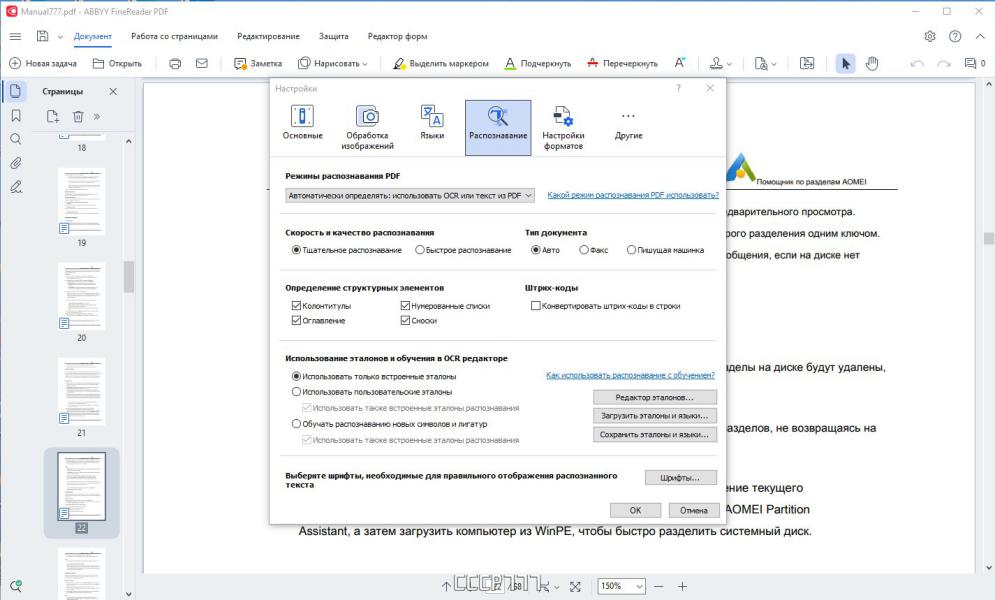
Task: Open the search panel magnifier icon
Action: tap(16, 139)
